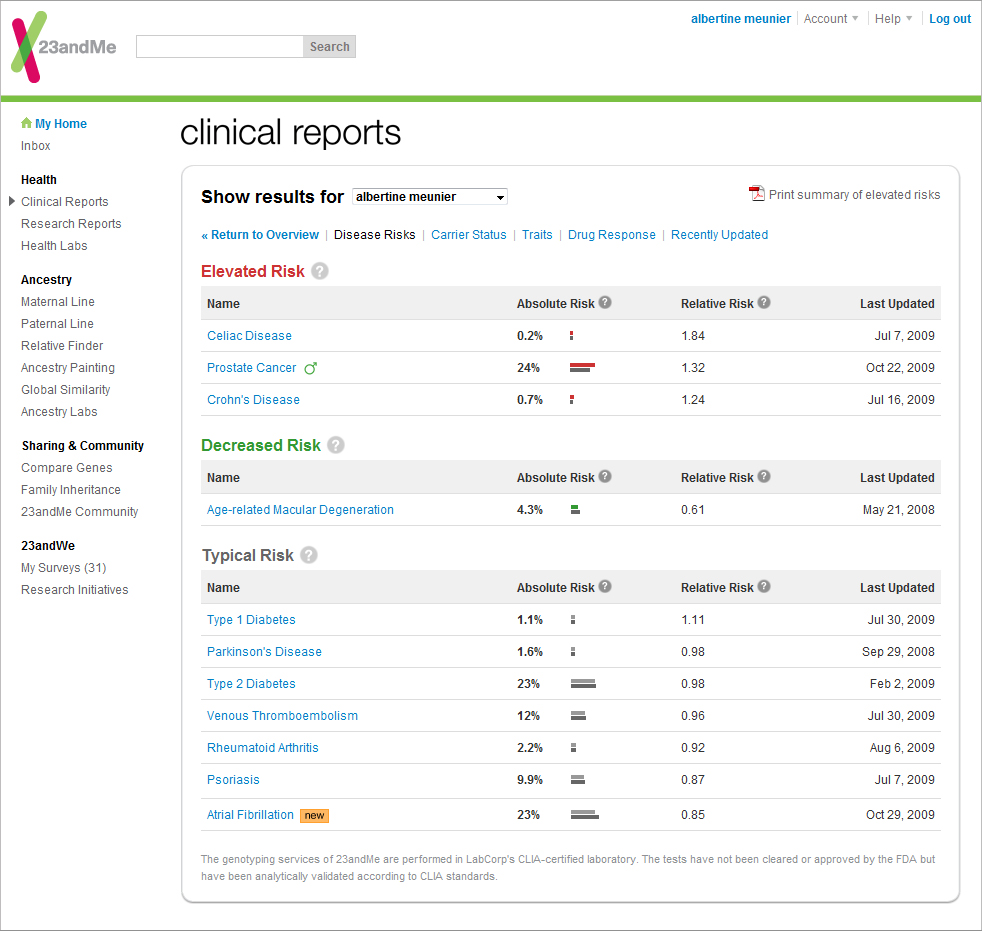Open the Atrial Fibrillation report
982x931 pixels.
click(x=251, y=815)
